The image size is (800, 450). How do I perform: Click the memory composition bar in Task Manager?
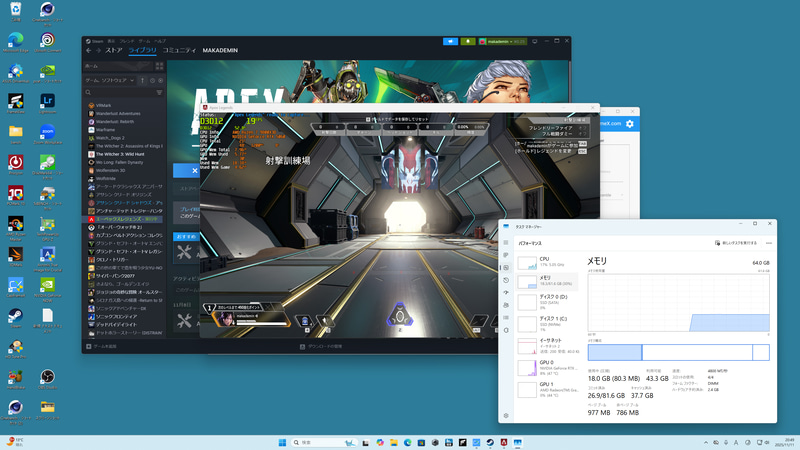pyautogui.click(x=678, y=353)
